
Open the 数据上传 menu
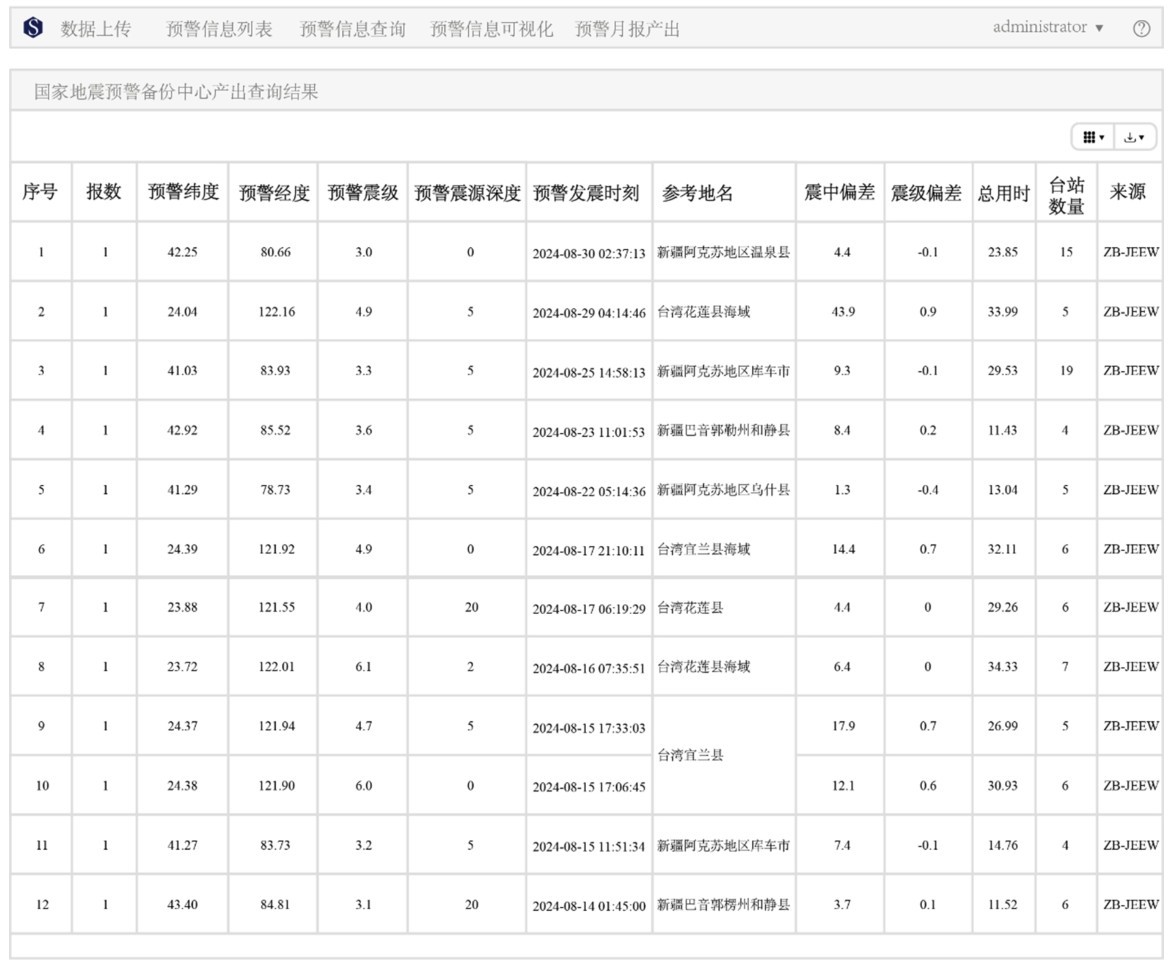click(96, 29)
